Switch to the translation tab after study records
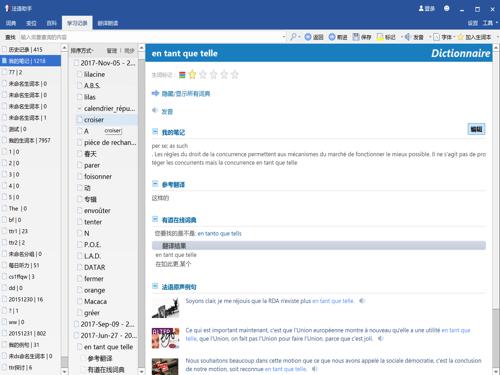 107,23
